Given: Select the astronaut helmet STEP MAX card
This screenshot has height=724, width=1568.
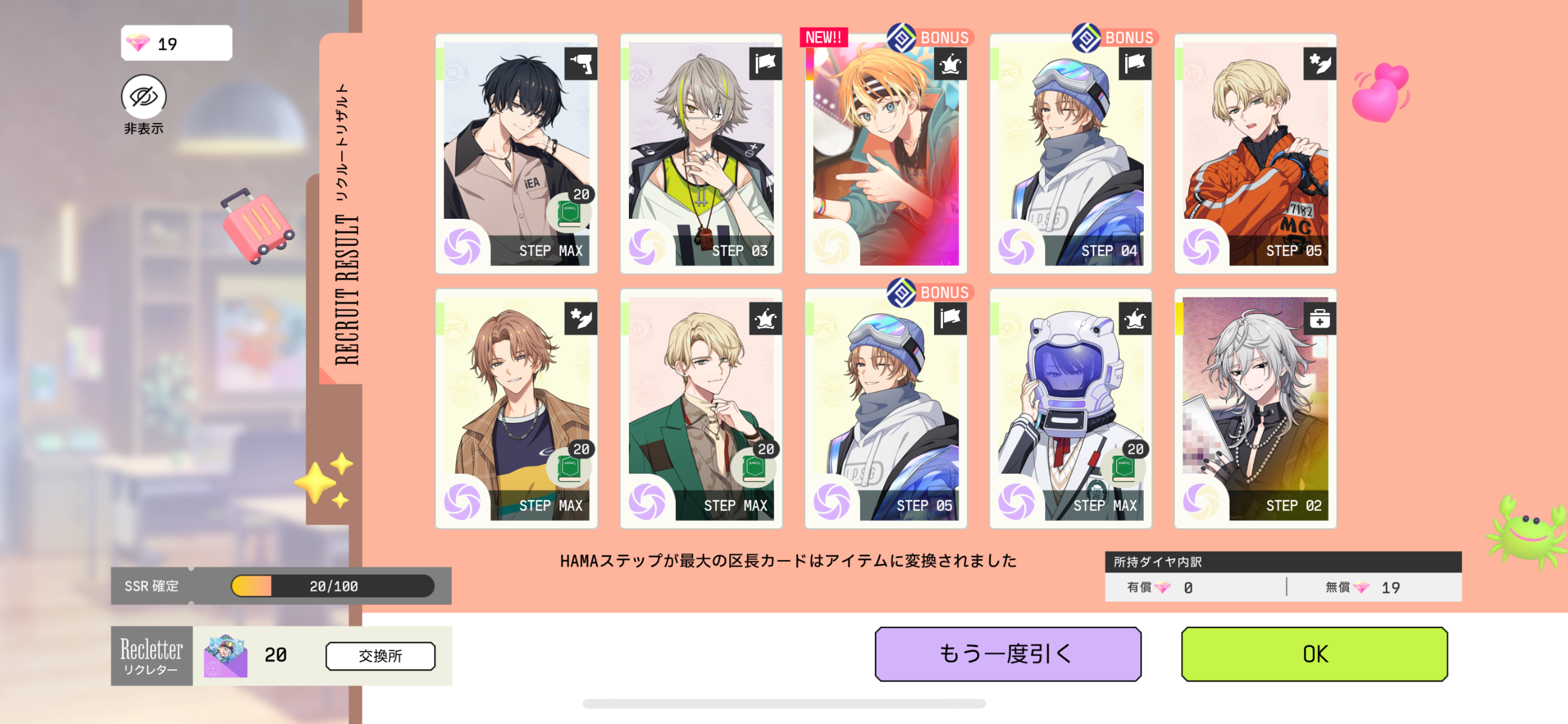Looking at the screenshot, I should (1070, 409).
